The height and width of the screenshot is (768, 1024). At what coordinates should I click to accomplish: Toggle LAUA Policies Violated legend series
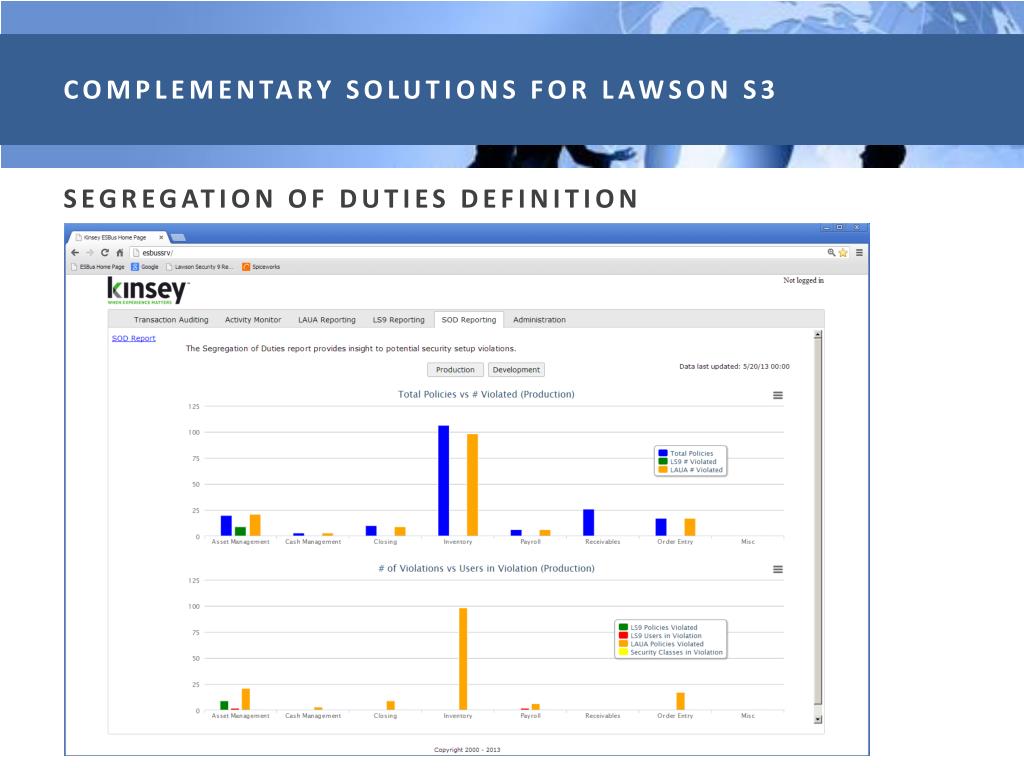pyautogui.click(x=661, y=645)
